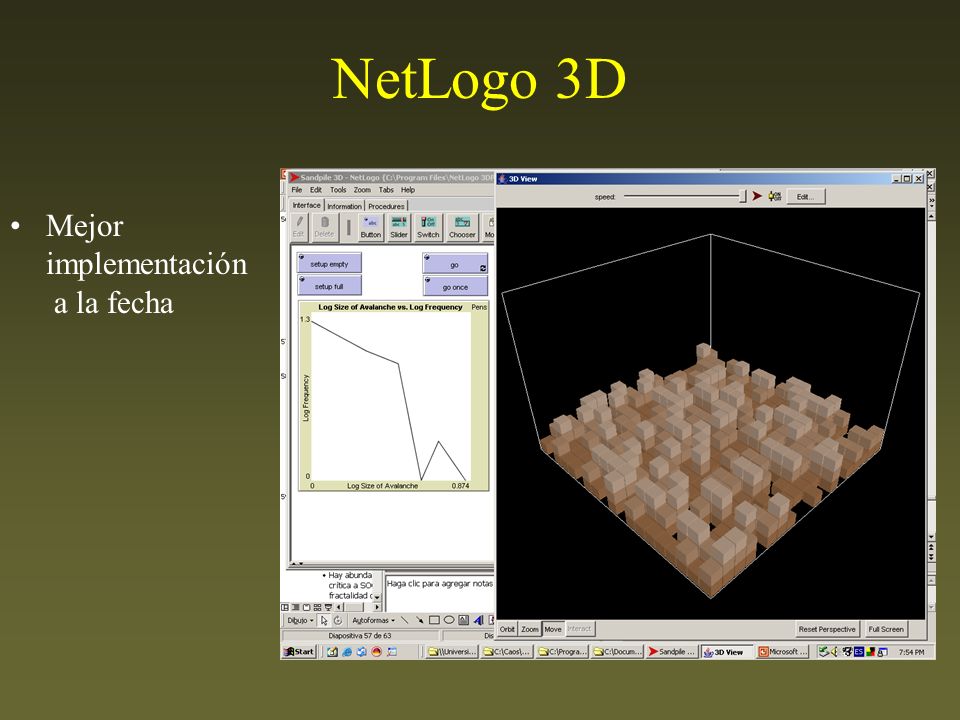Open the Tools menu
960x720 pixels.
(x=338, y=190)
